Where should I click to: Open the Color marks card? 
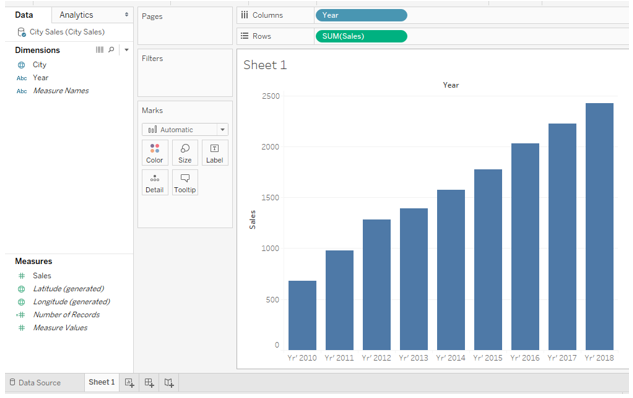coord(155,153)
